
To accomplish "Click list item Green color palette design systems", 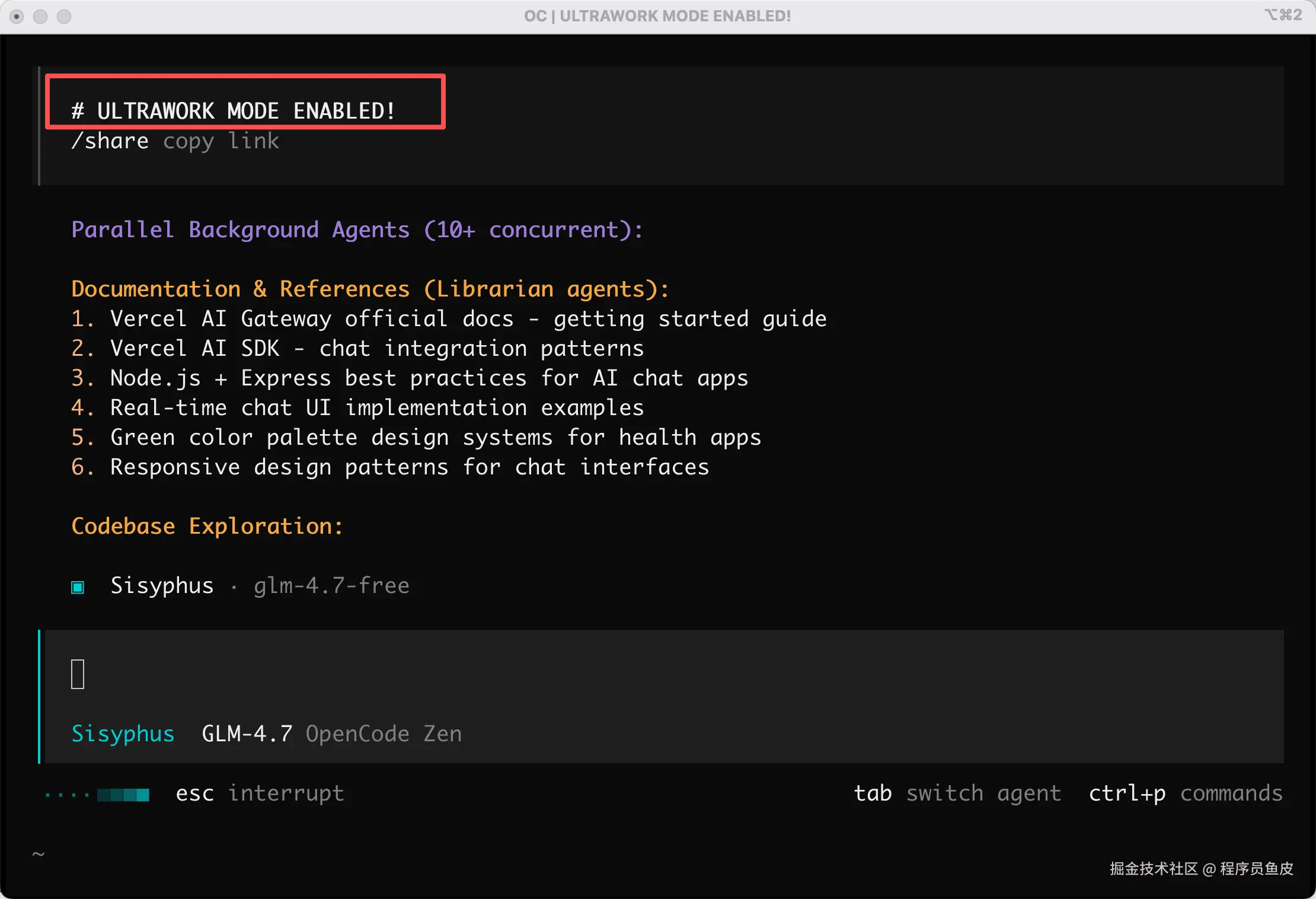I will point(435,438).
